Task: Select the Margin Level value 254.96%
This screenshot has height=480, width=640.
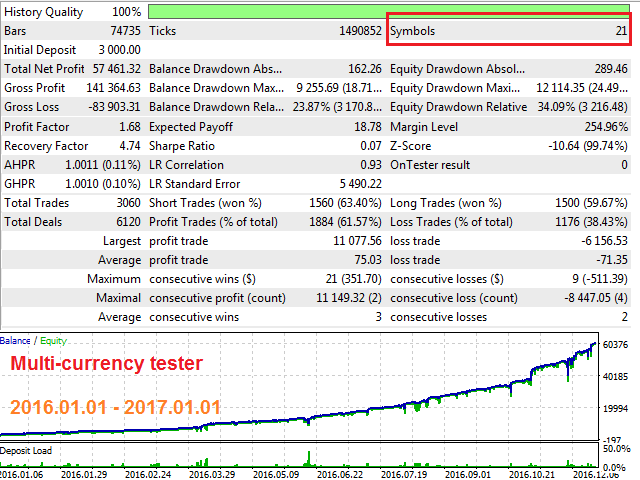Action: (x=603, y=127)
